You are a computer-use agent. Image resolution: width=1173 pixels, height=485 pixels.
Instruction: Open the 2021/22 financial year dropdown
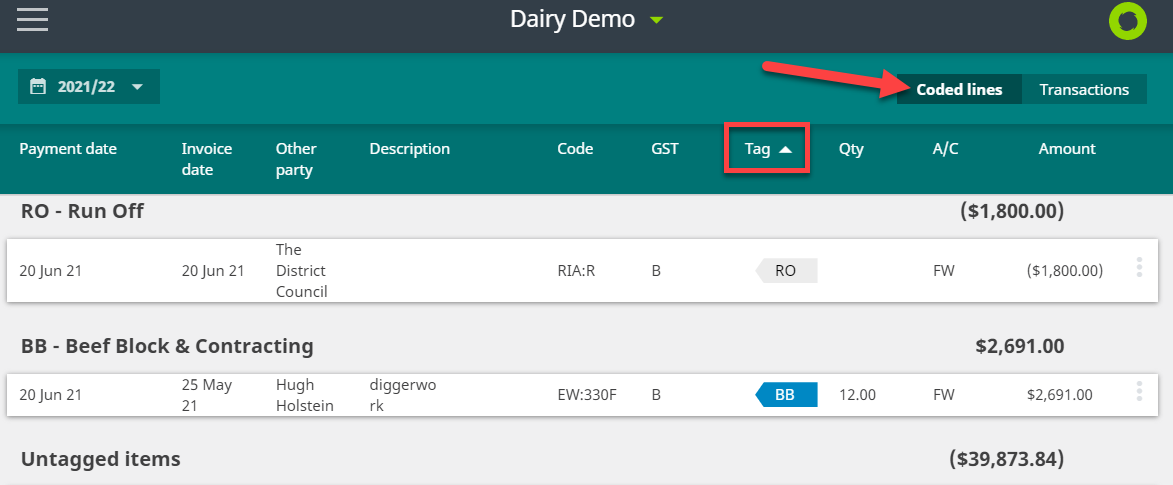point(89,87)
